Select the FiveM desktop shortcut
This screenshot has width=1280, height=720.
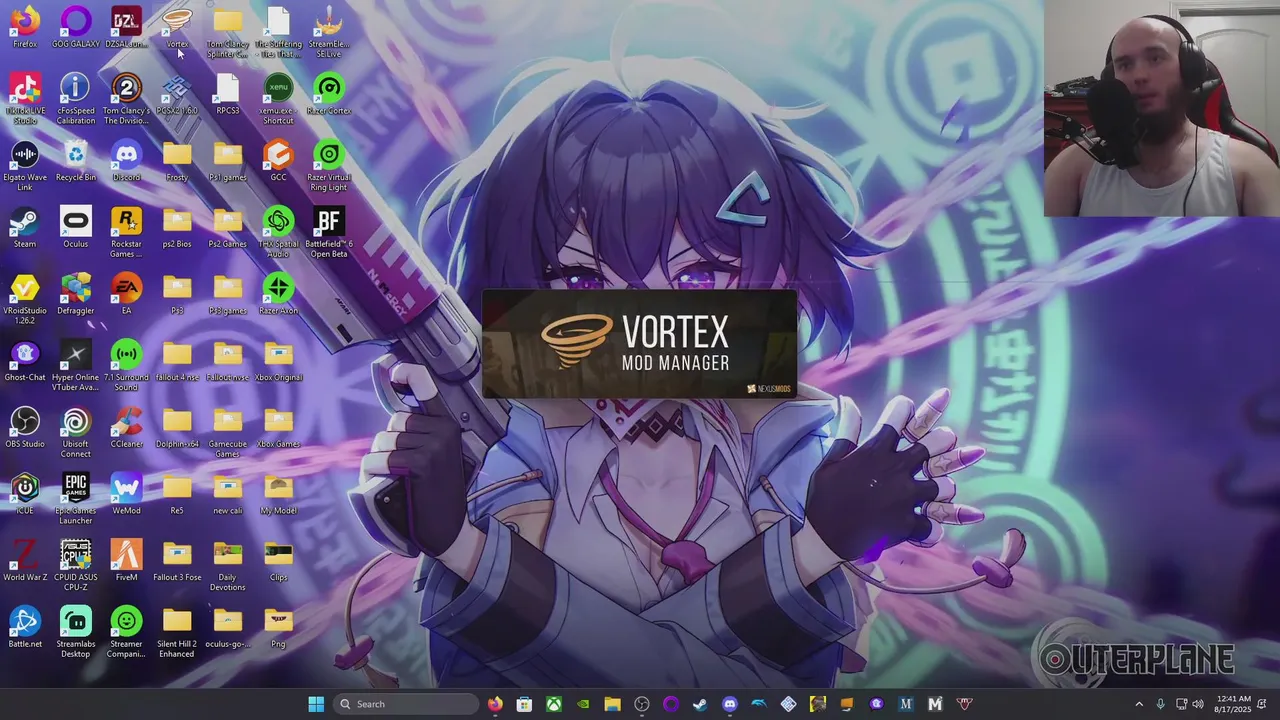click(126, 560)
